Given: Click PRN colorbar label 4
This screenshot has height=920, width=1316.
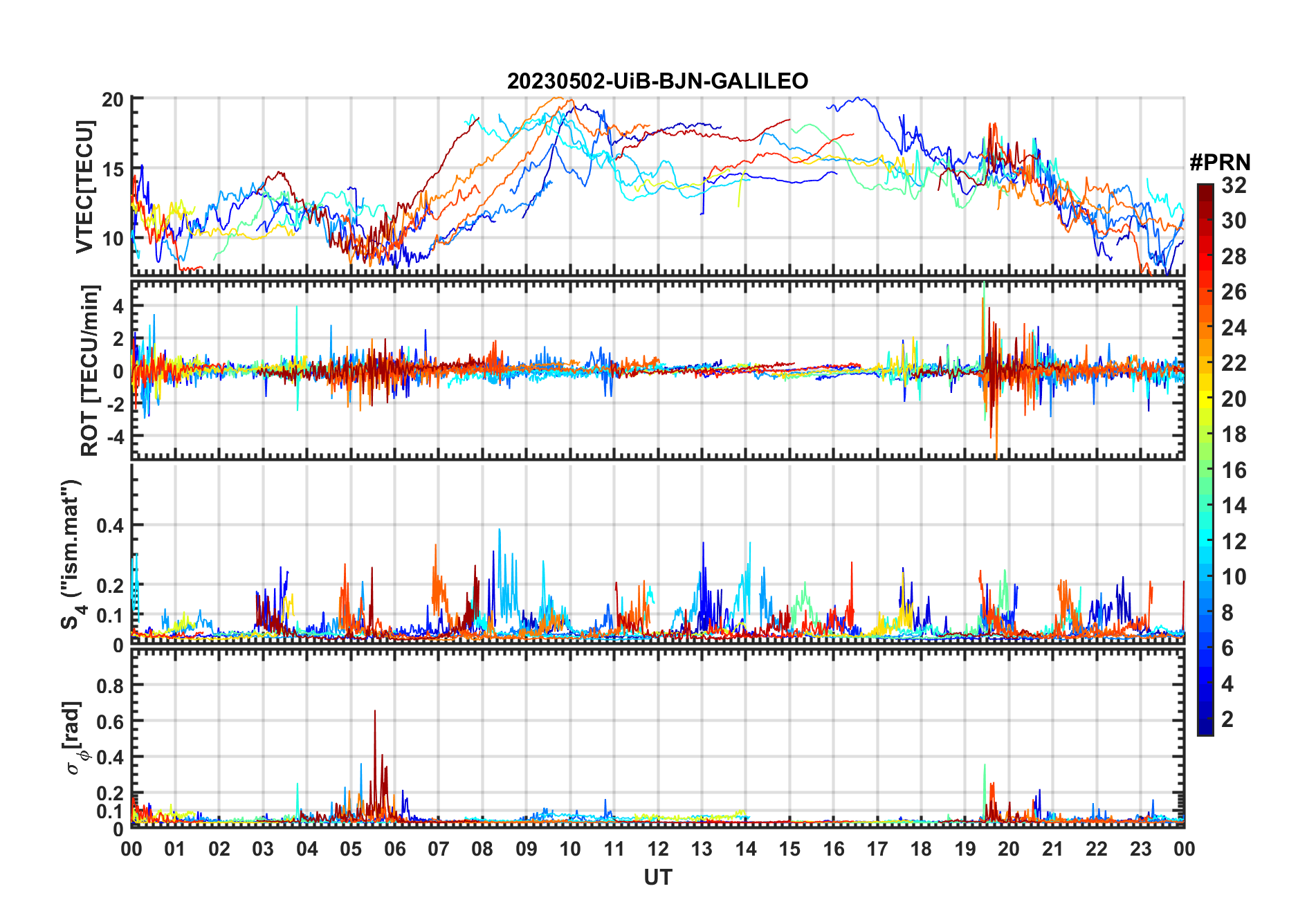Looking at the screenshot, I should pyautogui.click(x=1227, y=684).
